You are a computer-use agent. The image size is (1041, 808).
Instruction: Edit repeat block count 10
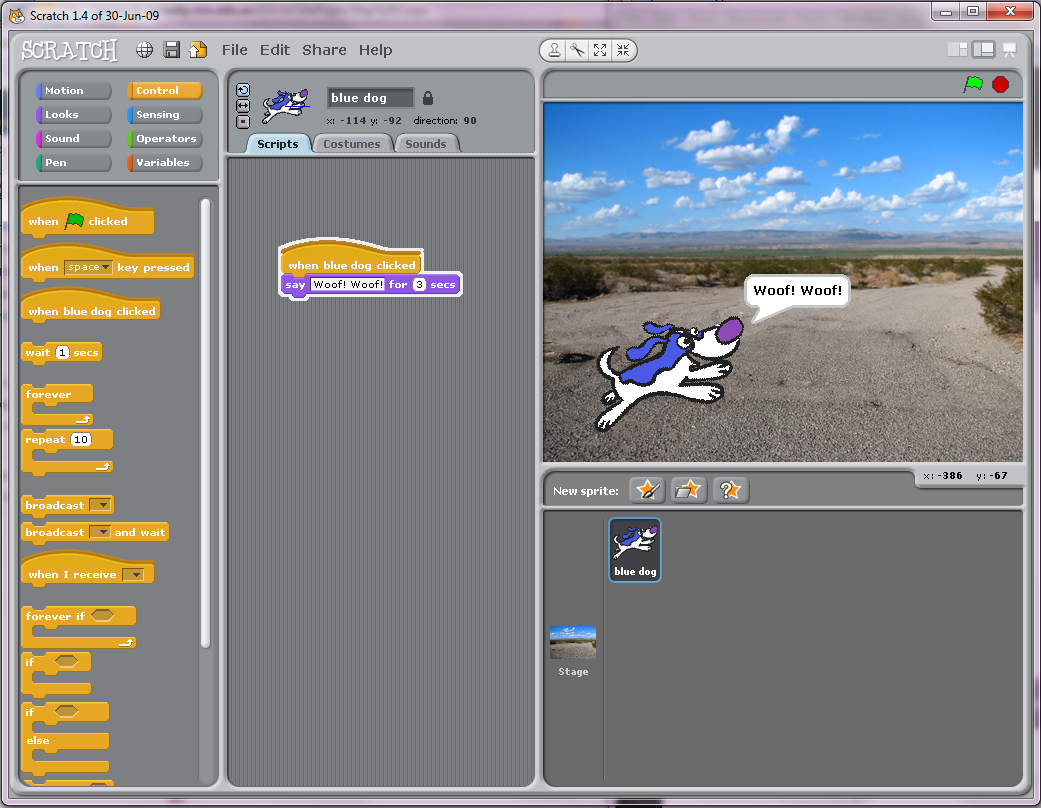pyautogui.click(x=80, y=440)
